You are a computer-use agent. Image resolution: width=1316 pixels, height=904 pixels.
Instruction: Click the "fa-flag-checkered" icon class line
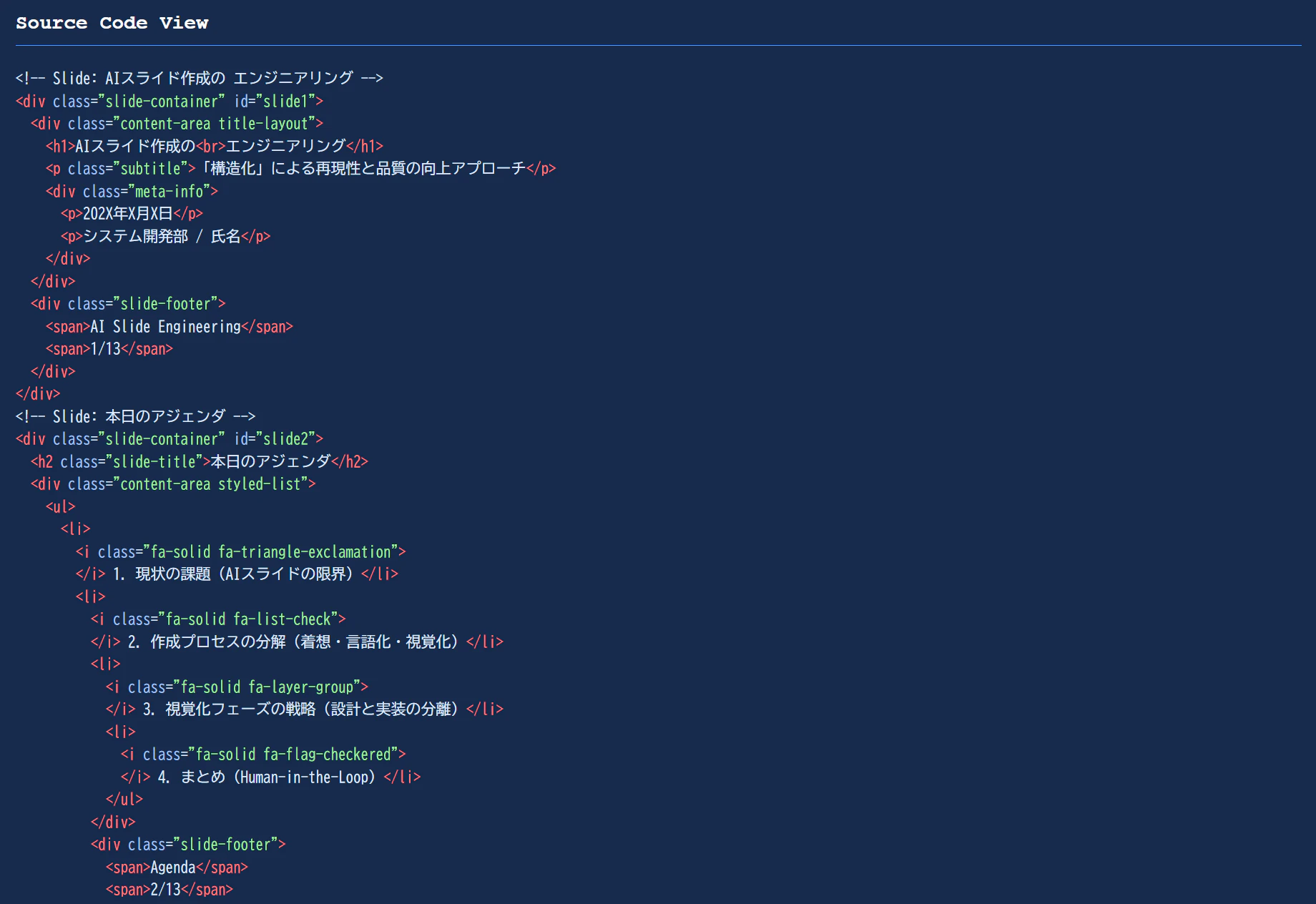263,755
